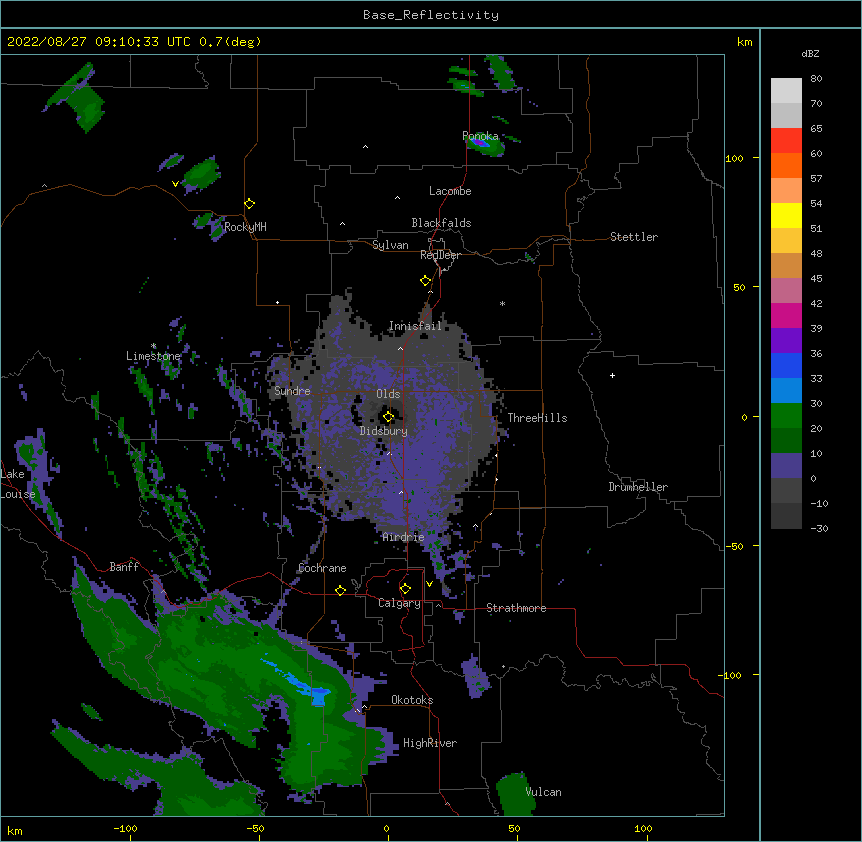This screenshot has width=862, height=842.
Task: Click the Ponoka city label
Action: tap(480, 136)
